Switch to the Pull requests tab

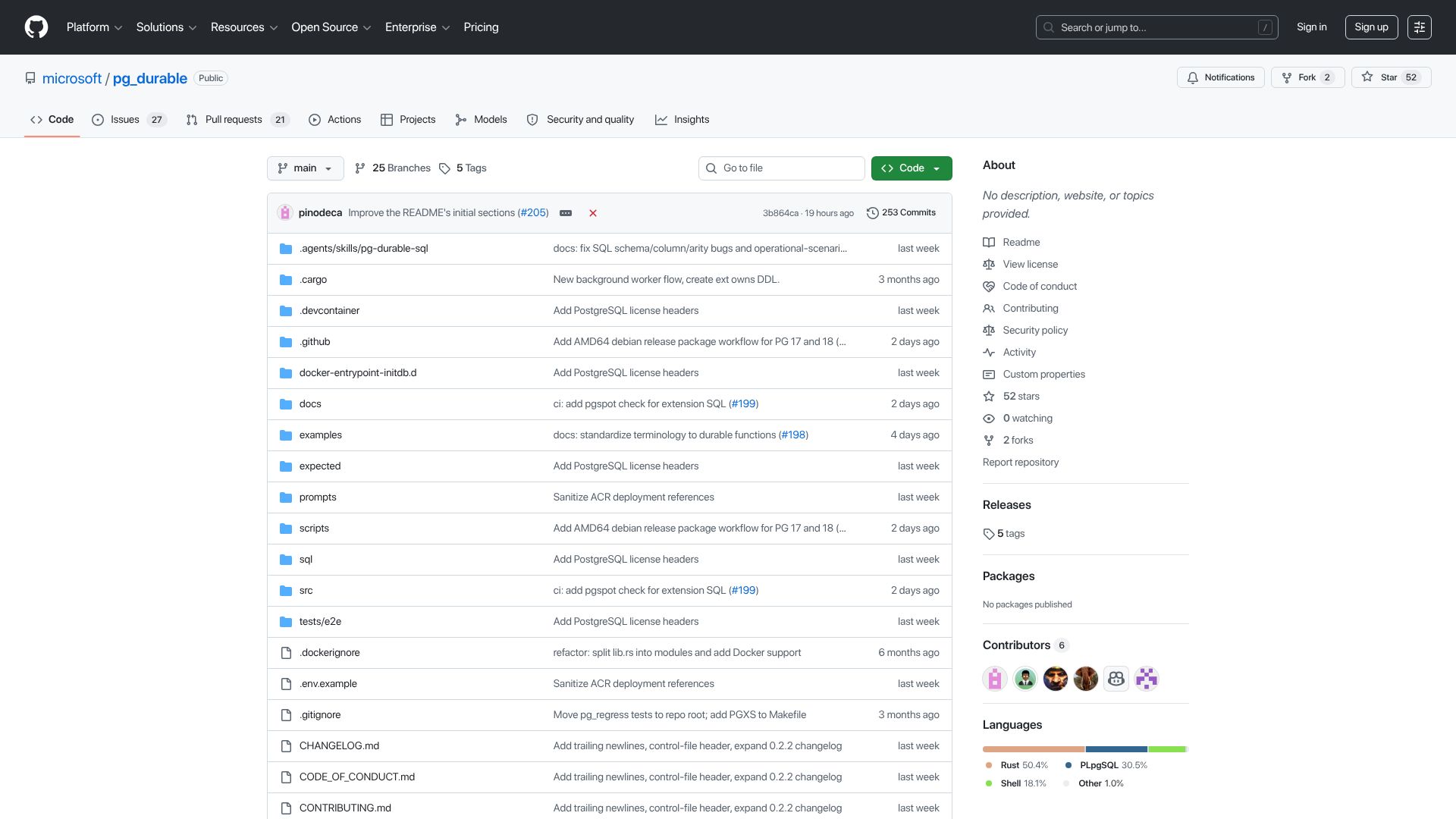click(237, 120)
